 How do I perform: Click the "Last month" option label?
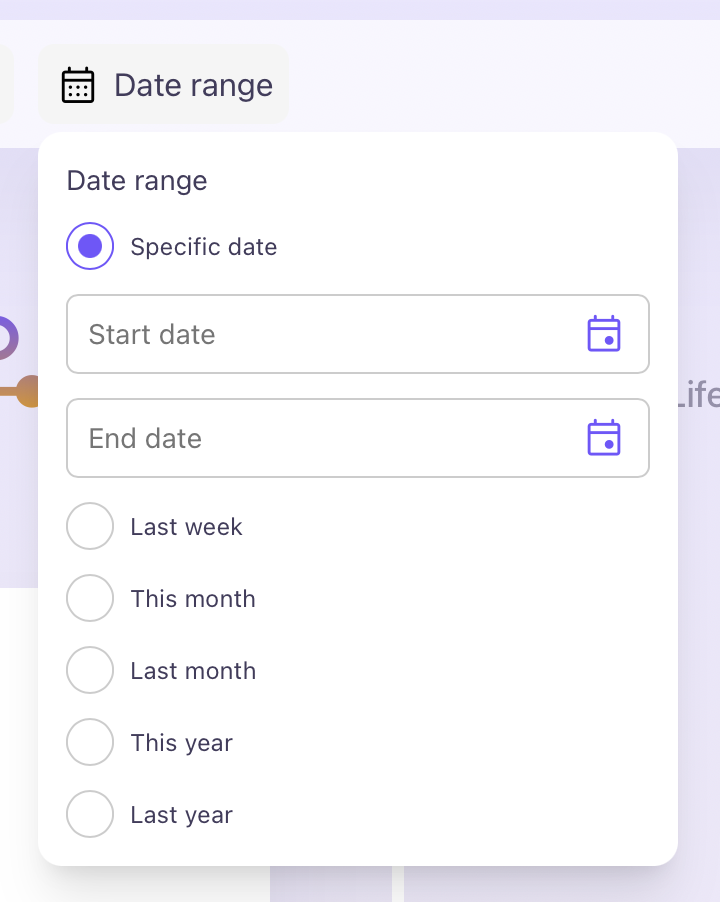click(x=193, y=671)
